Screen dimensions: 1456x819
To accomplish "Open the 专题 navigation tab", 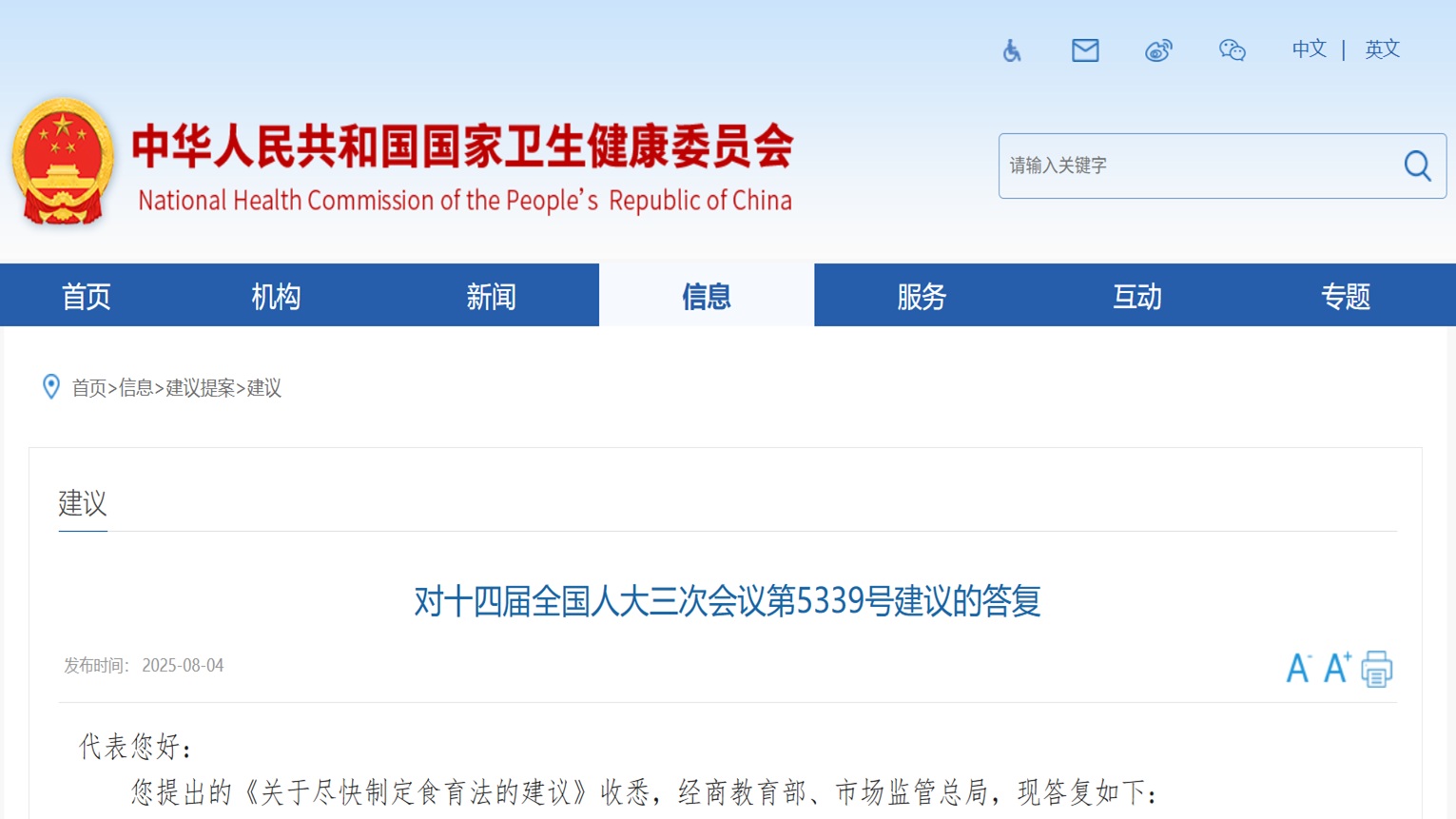I will pyautogui.click(x=1345, y=297).
